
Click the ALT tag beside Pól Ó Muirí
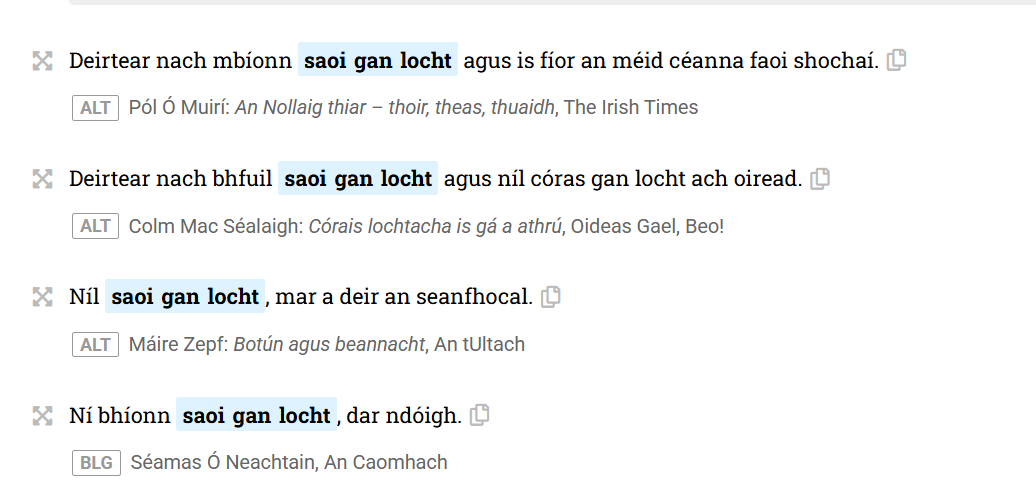(95, 107)
